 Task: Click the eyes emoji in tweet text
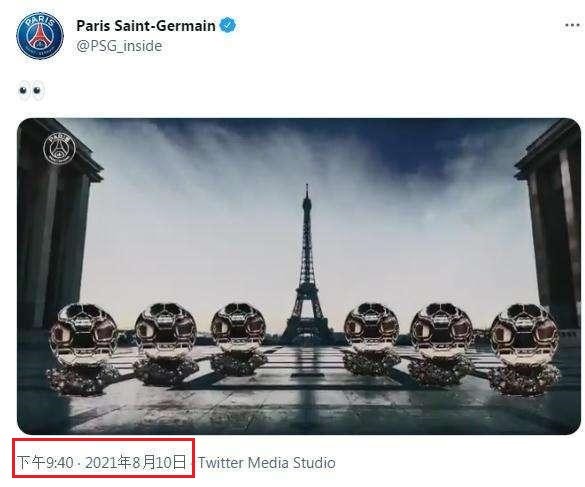(31, 91)
